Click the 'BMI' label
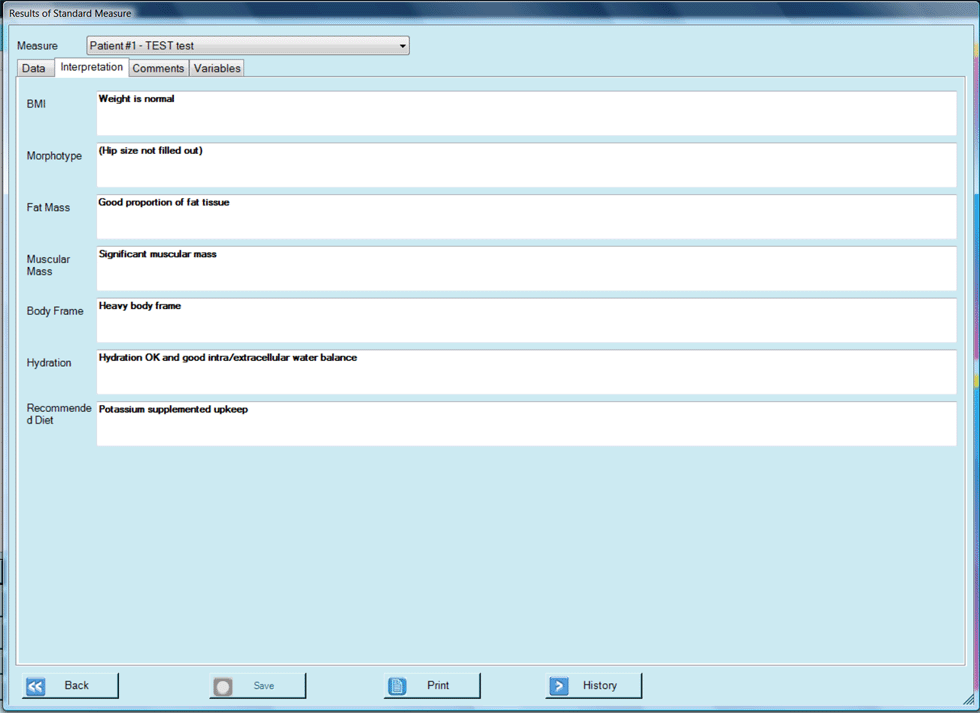Viewport: 980px width, 713px height. pos(36,104)
